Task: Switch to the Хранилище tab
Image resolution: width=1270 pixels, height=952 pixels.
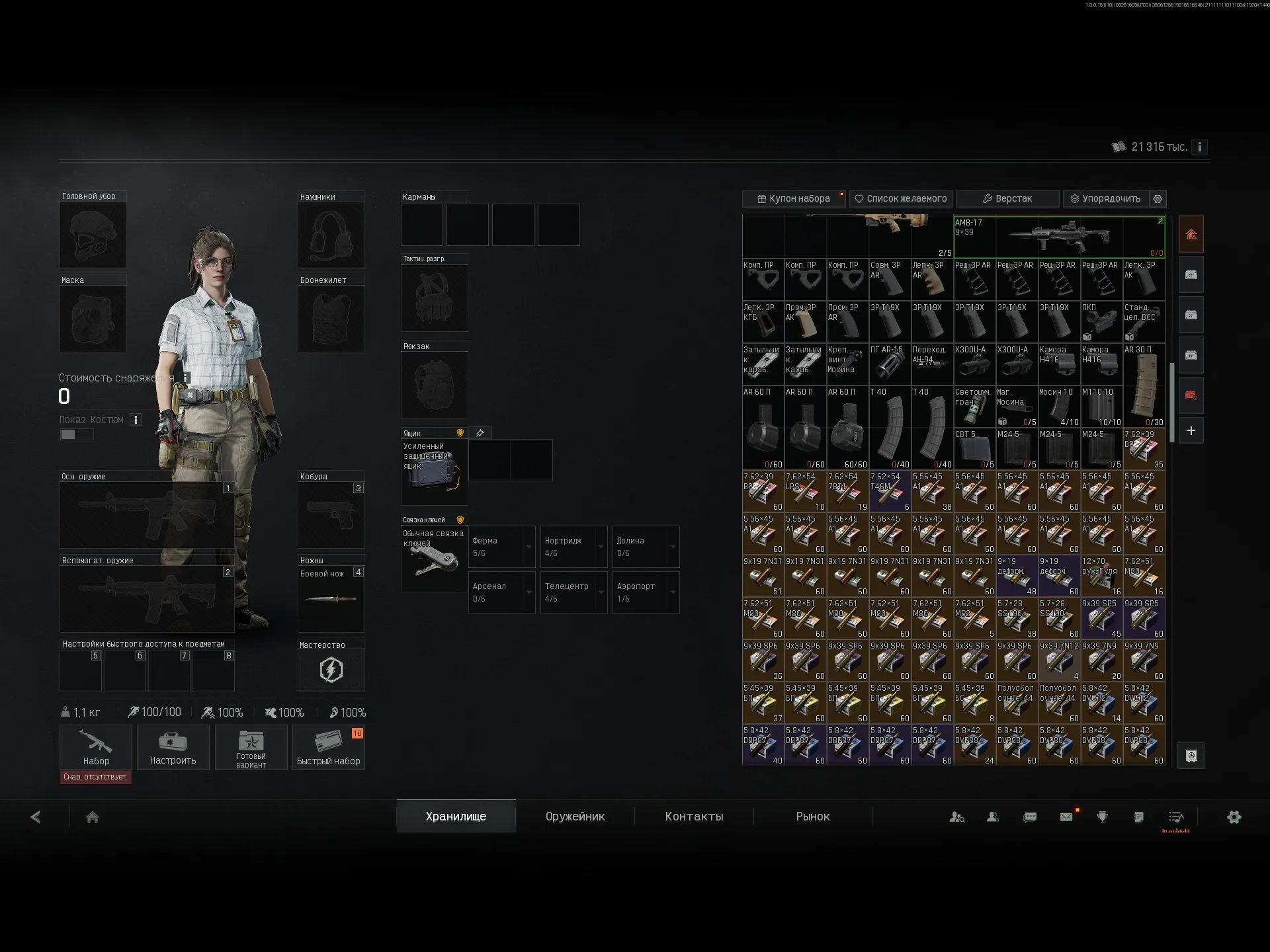Action: (456, 816)
